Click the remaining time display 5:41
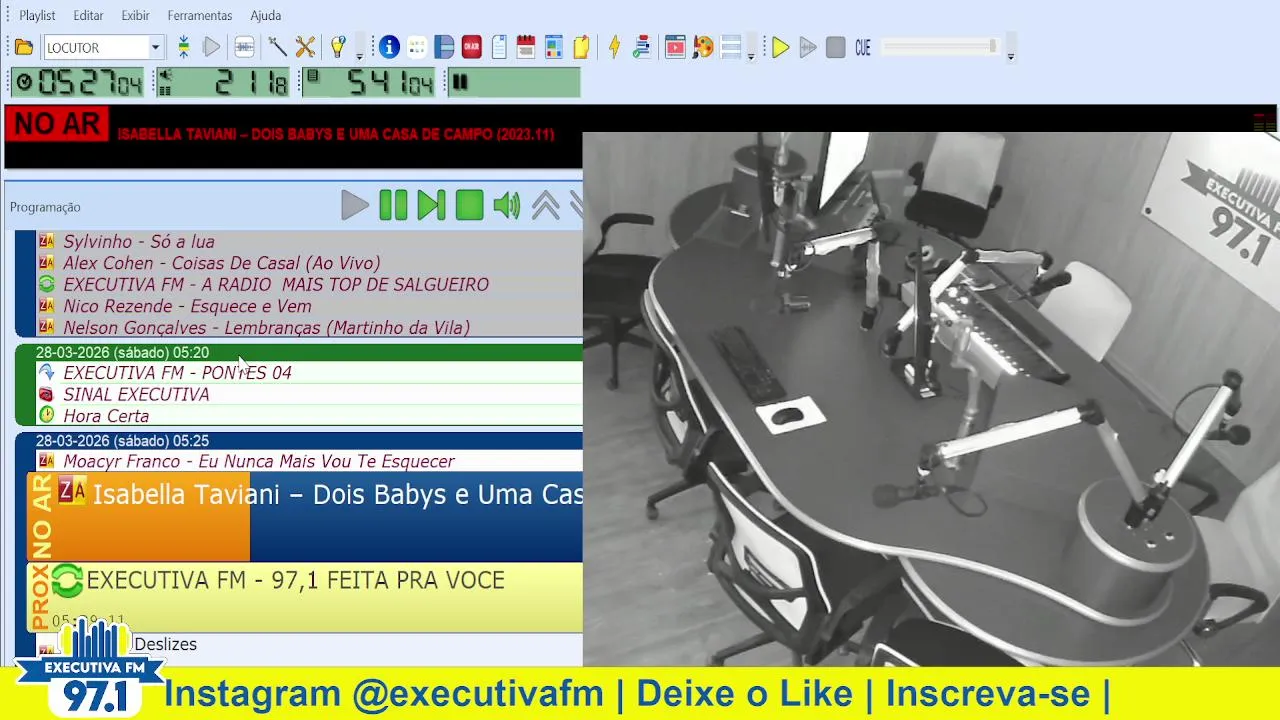 coord(369,82)
